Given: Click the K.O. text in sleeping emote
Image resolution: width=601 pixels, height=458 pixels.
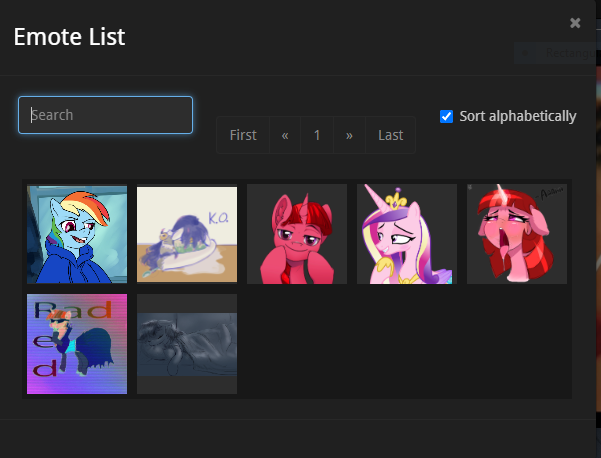Looking at the screenshot, I should (x=218, y=218).
